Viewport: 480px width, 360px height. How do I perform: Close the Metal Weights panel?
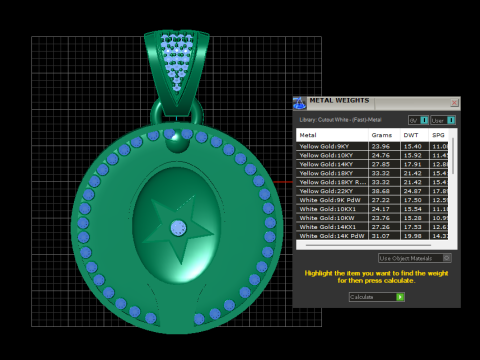tap(454, 103)
